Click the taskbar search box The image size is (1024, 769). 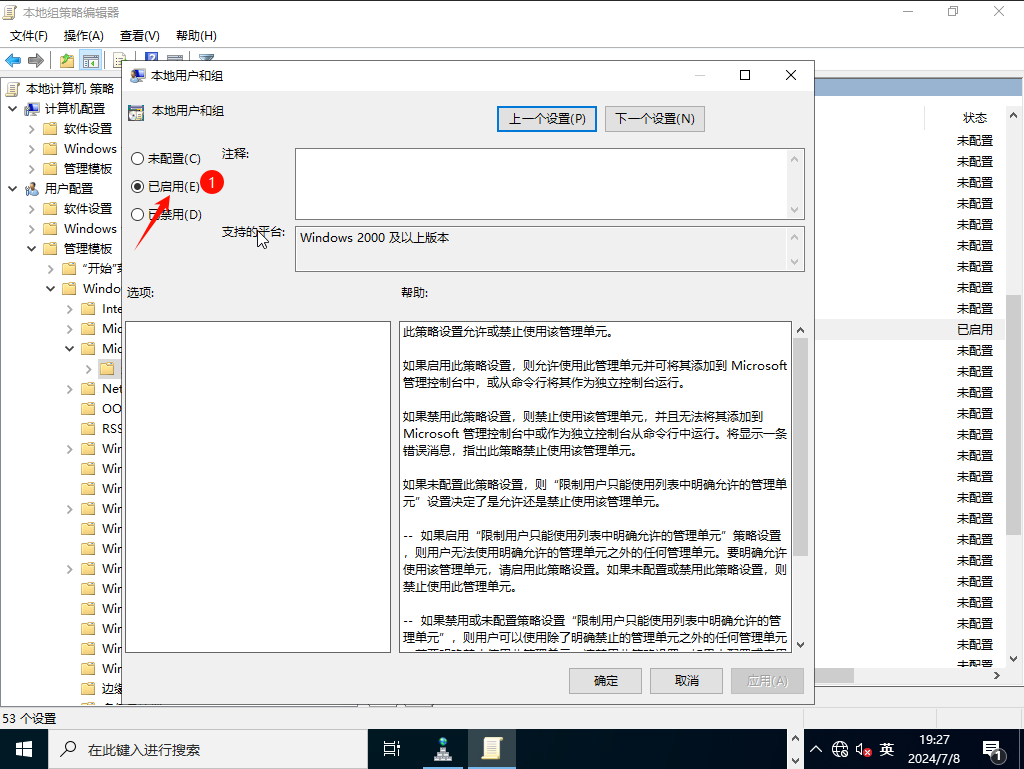pyautogui.click(x=208, y=749)
